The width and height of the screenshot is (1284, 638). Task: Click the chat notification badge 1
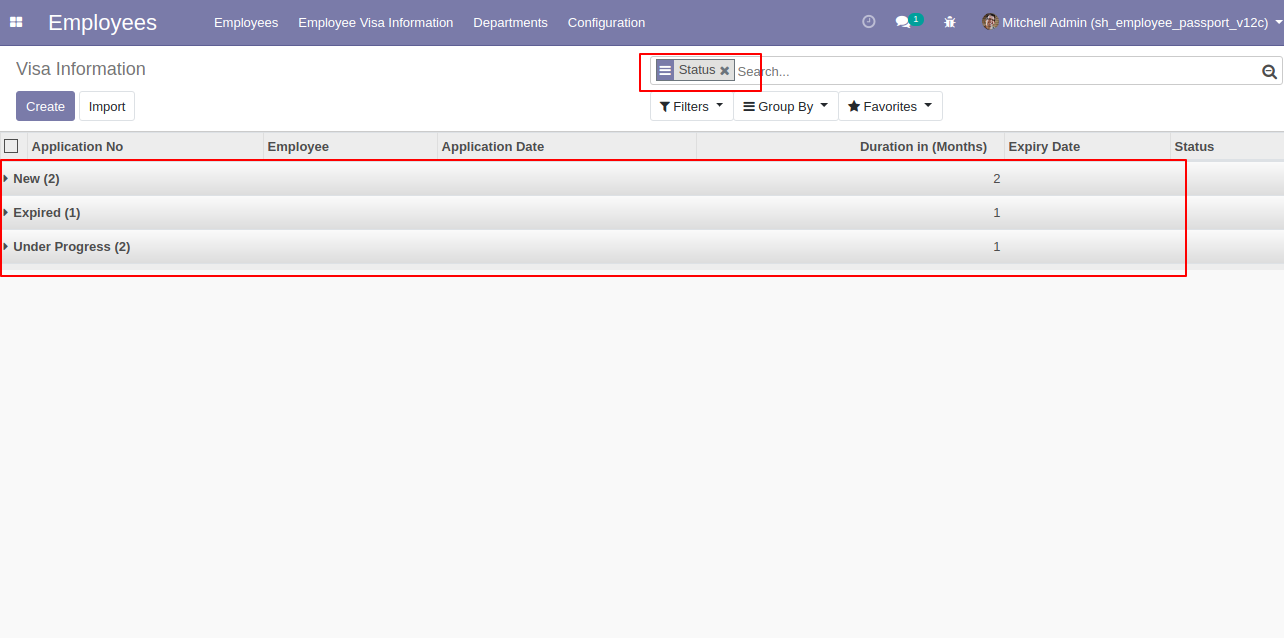tap(916, 19)
